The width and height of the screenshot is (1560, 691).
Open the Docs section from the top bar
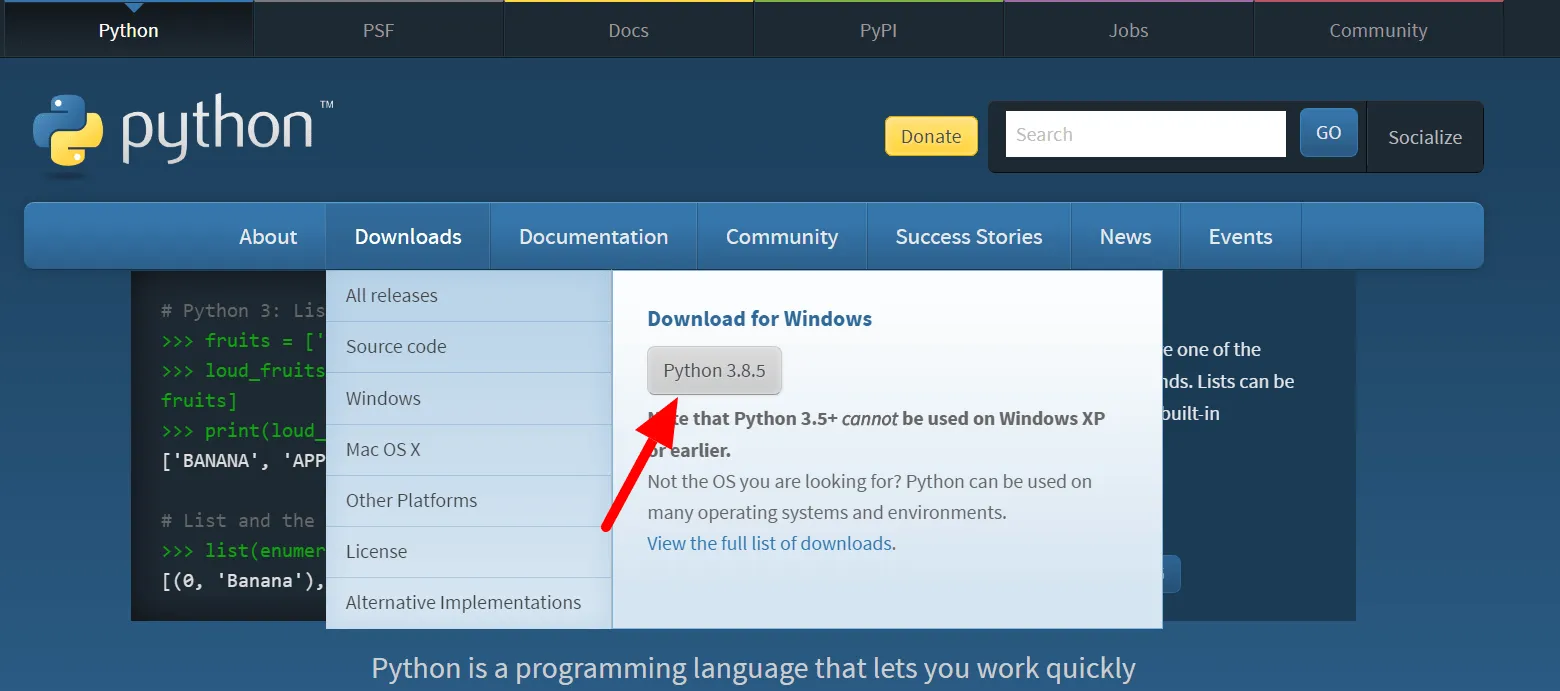[x=628, y=30]
